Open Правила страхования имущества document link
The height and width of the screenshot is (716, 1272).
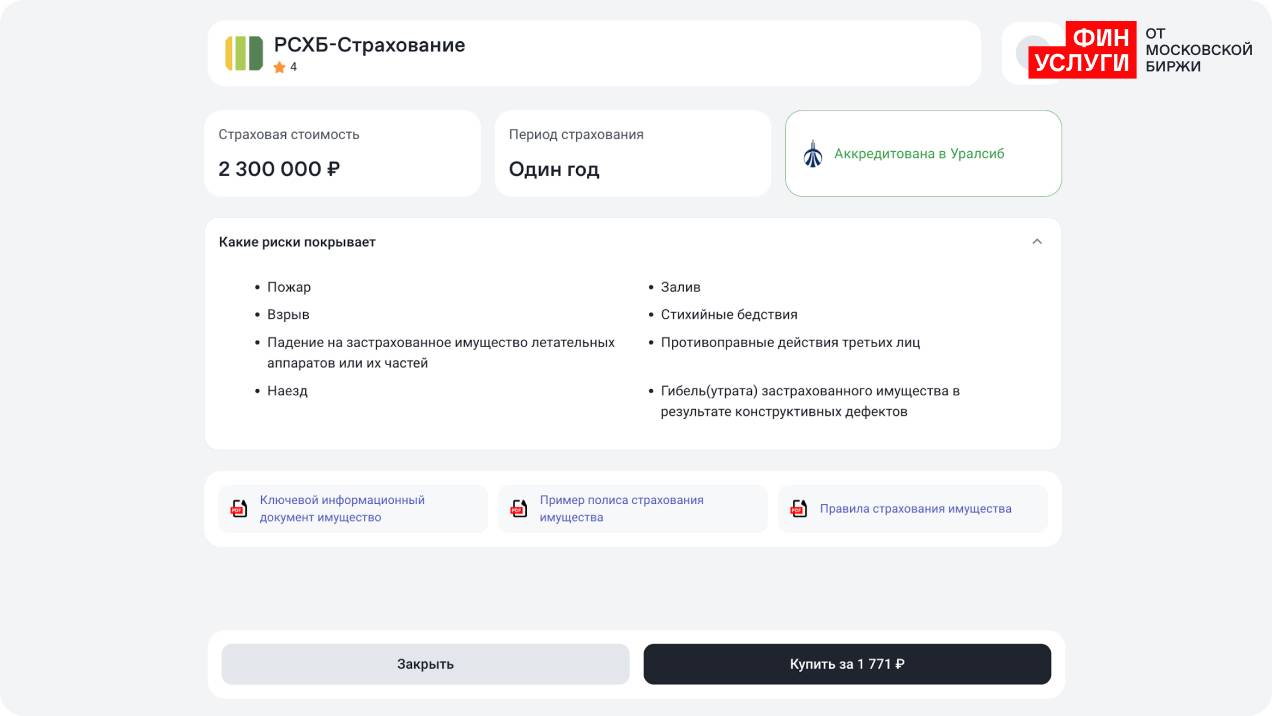pos(915,509)
